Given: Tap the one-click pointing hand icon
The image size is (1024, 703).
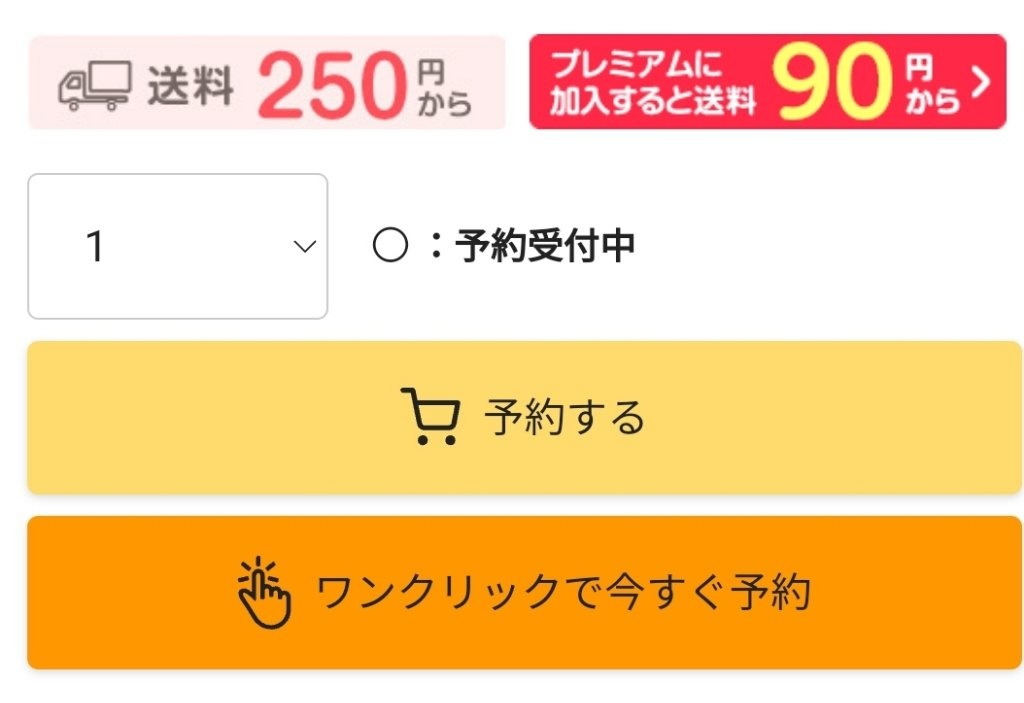Looking at the screenshot, I should [x=264, y=593].
